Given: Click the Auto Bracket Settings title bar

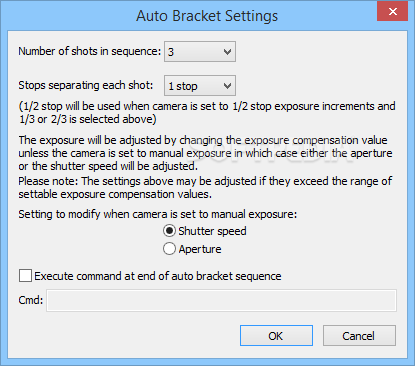Looking at the screenshot, I should click(x=207, y=16).
